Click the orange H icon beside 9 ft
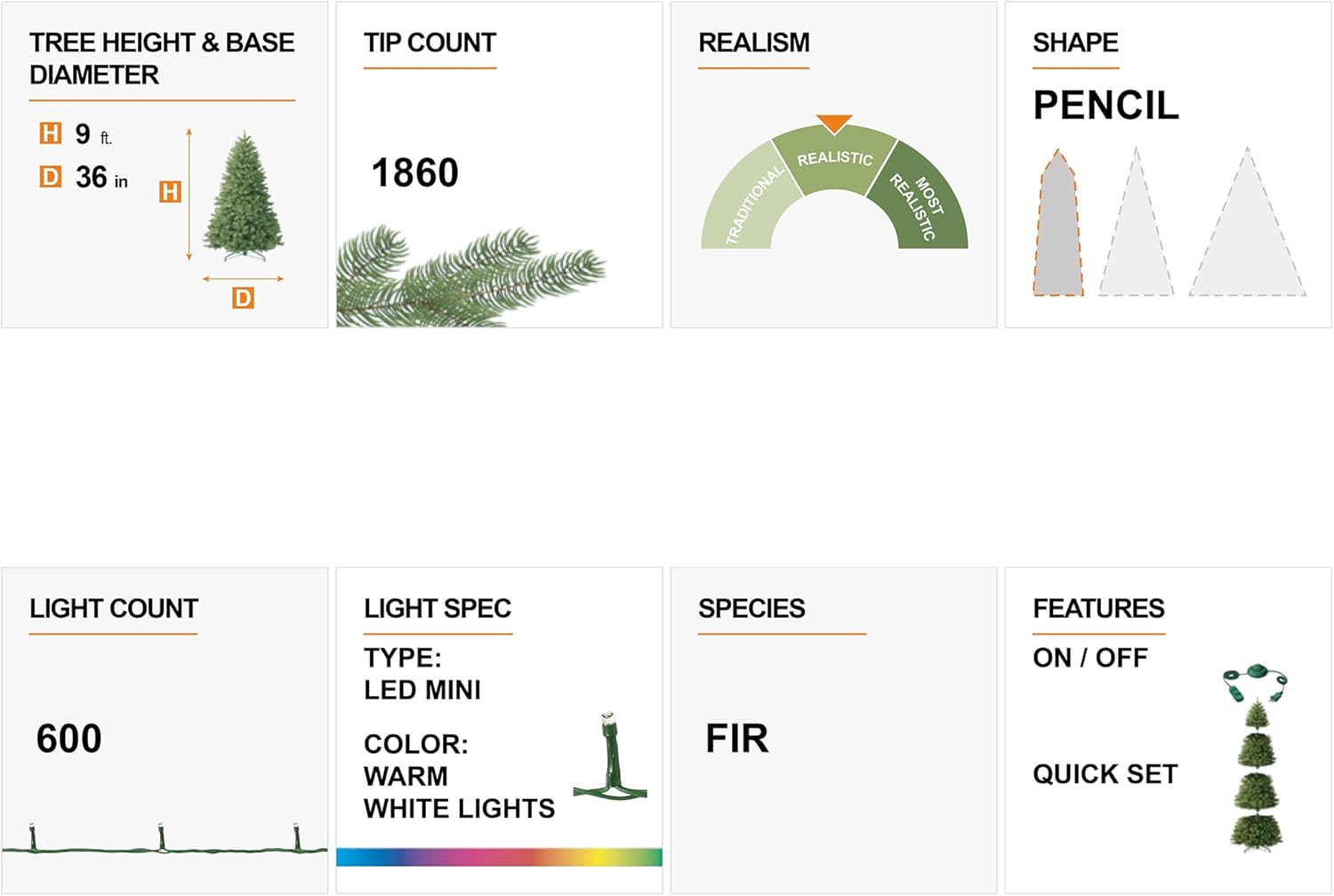This screenshot has width=1334, height=896. pos(50,133)
